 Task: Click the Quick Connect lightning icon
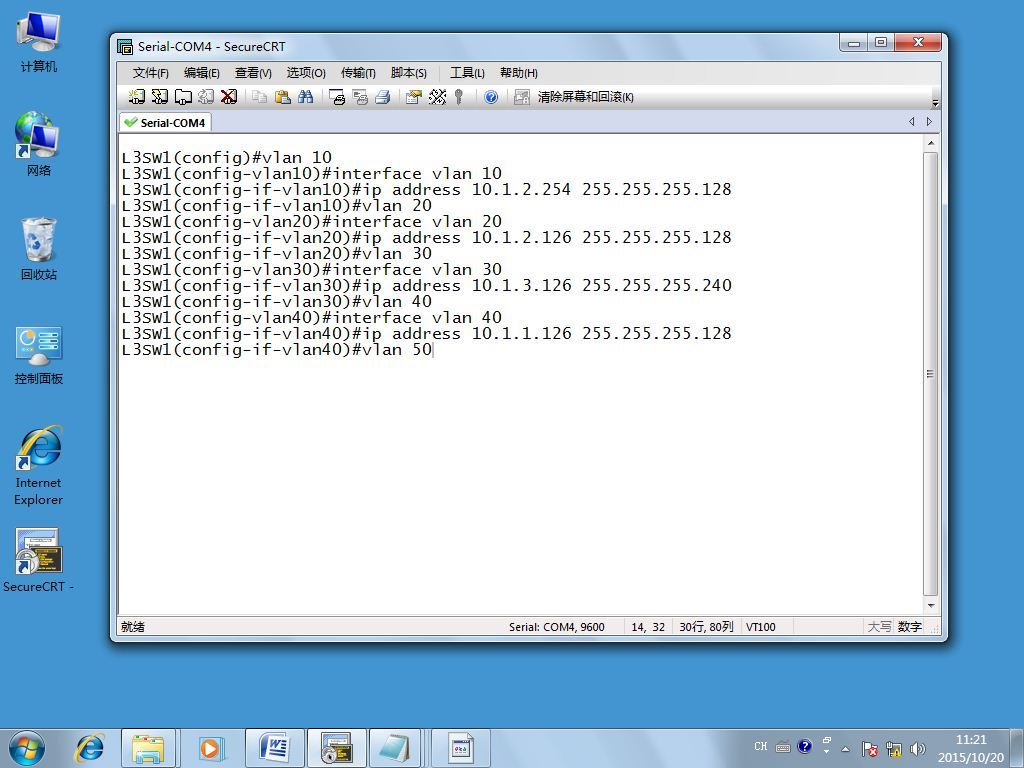pyautogui.click(x=159, y=97)
